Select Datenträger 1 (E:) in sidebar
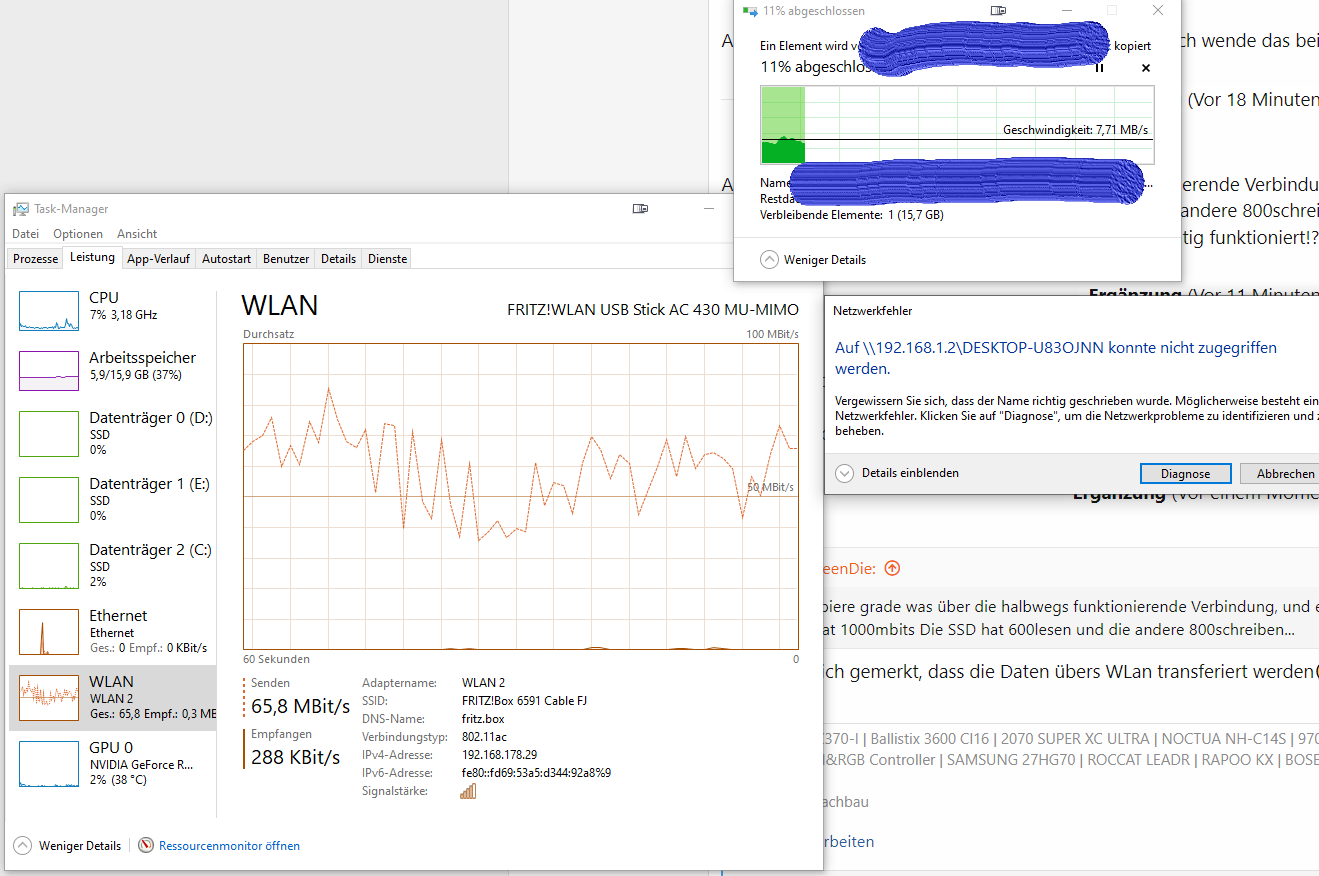This screenshot has width=1319, height=876. 113,498
